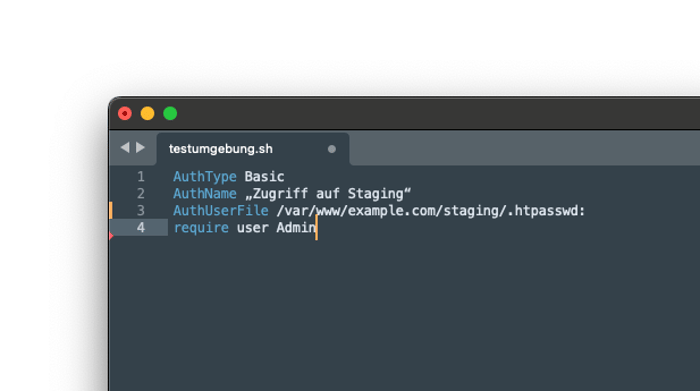
Task: Click the AuthName directive on line 2
Action: click(205, 194)
